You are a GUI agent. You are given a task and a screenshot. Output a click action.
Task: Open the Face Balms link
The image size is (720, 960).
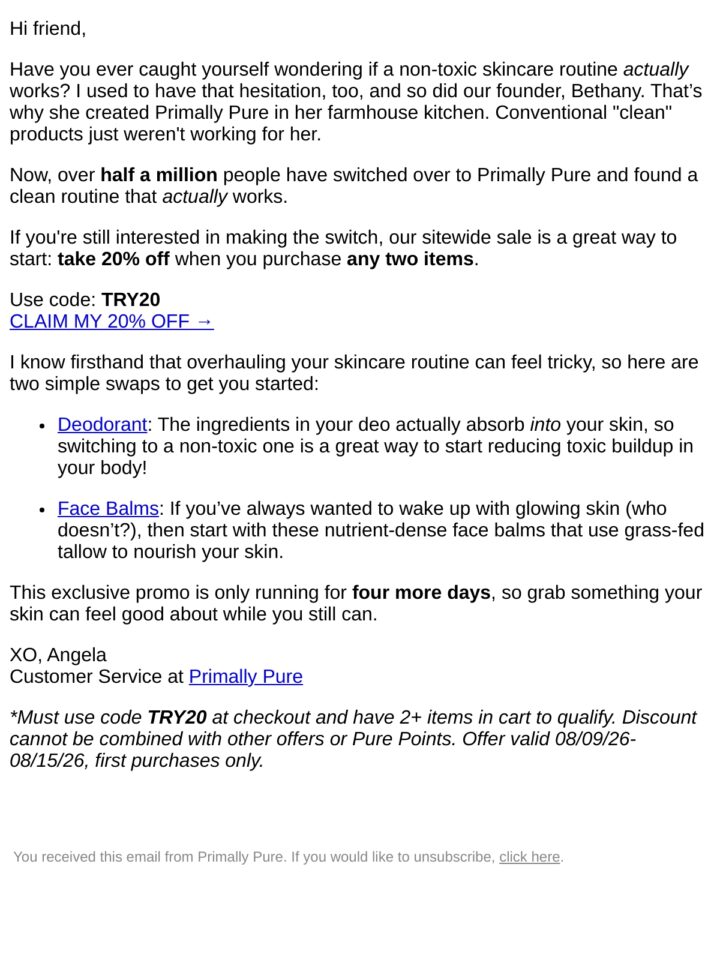tap(108, 508)
